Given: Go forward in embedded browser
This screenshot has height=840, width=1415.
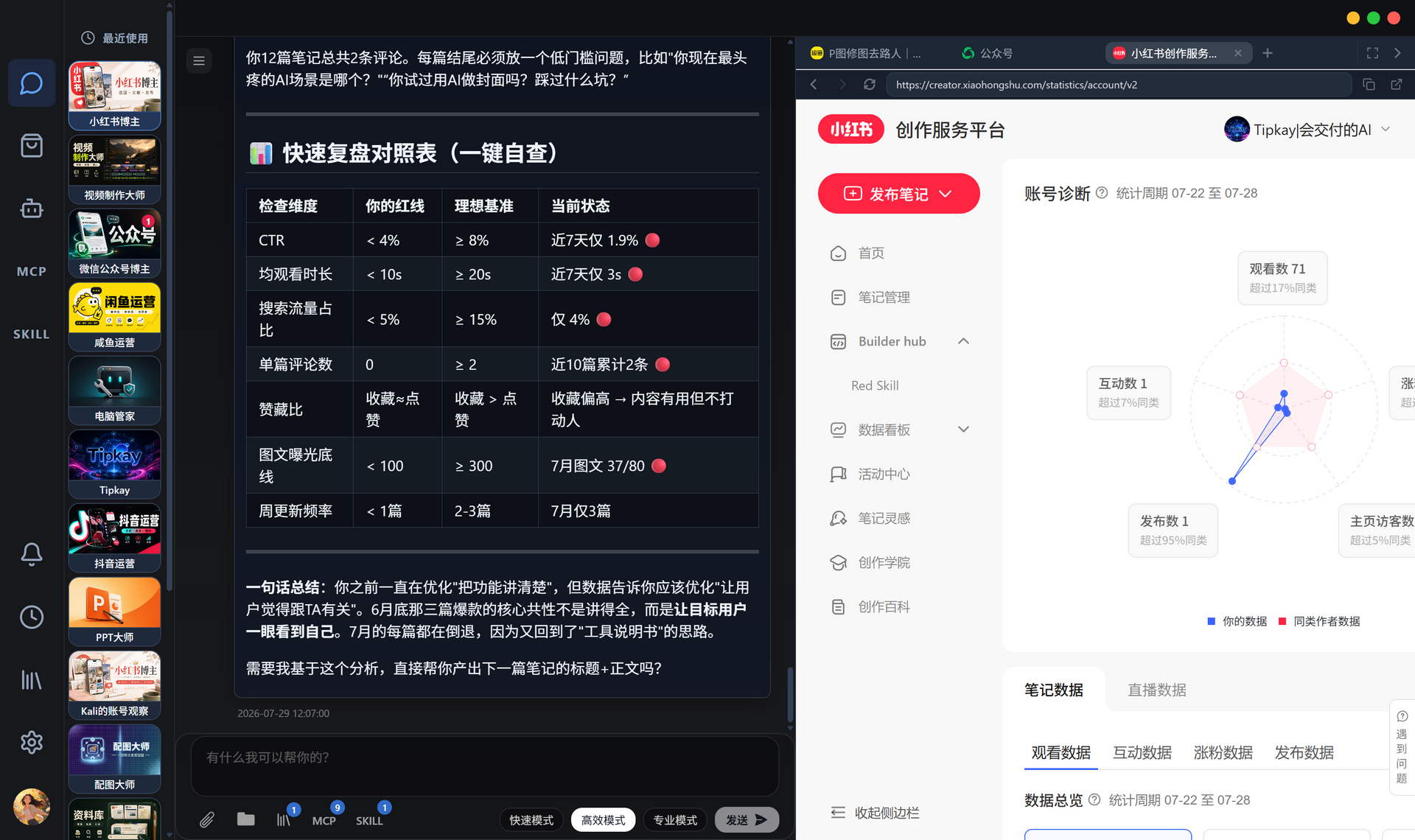Looking at the screenshot, I should (x=842, y=85).
